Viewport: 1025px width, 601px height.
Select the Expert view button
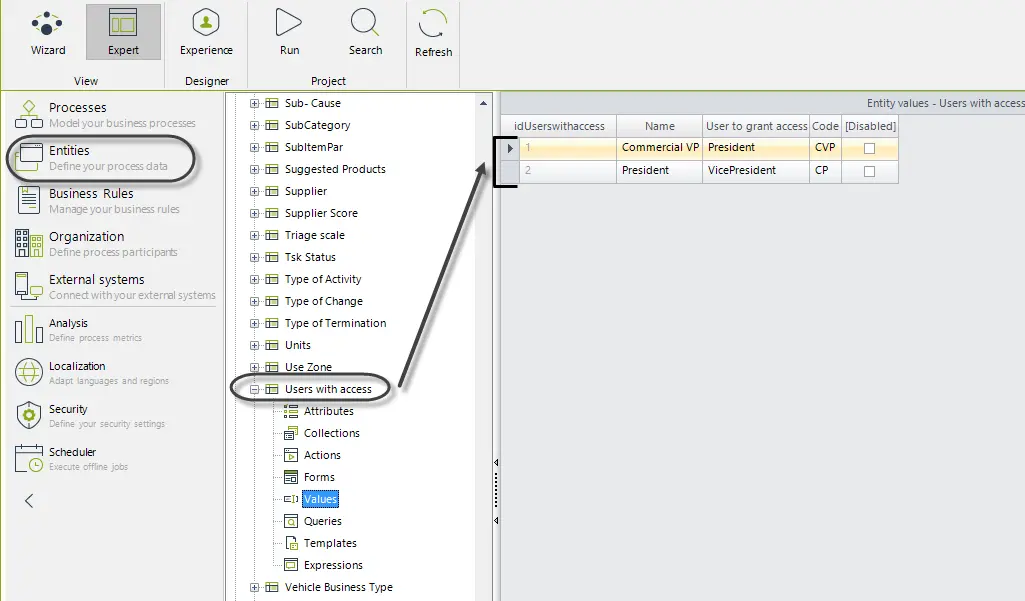tap(123, 32)
